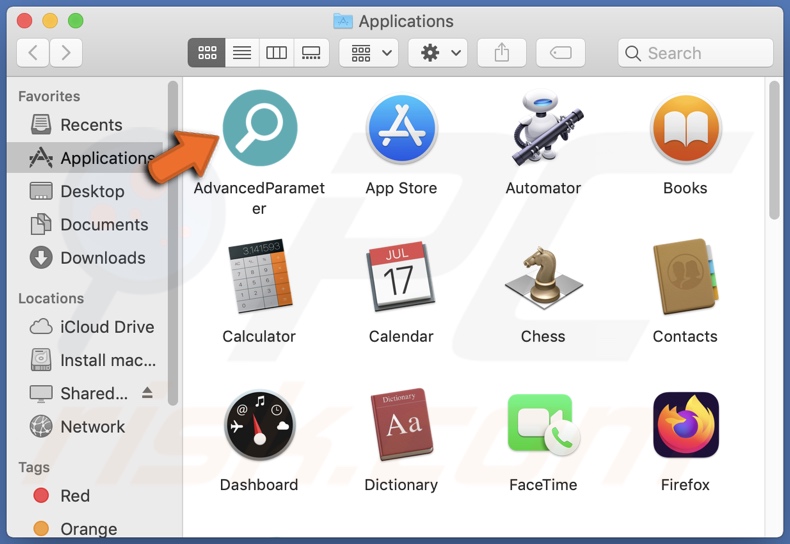Open the gear action menu
The height and width of the screenshot is (544, 790).
pyautogui.click(x=437, y=53)
